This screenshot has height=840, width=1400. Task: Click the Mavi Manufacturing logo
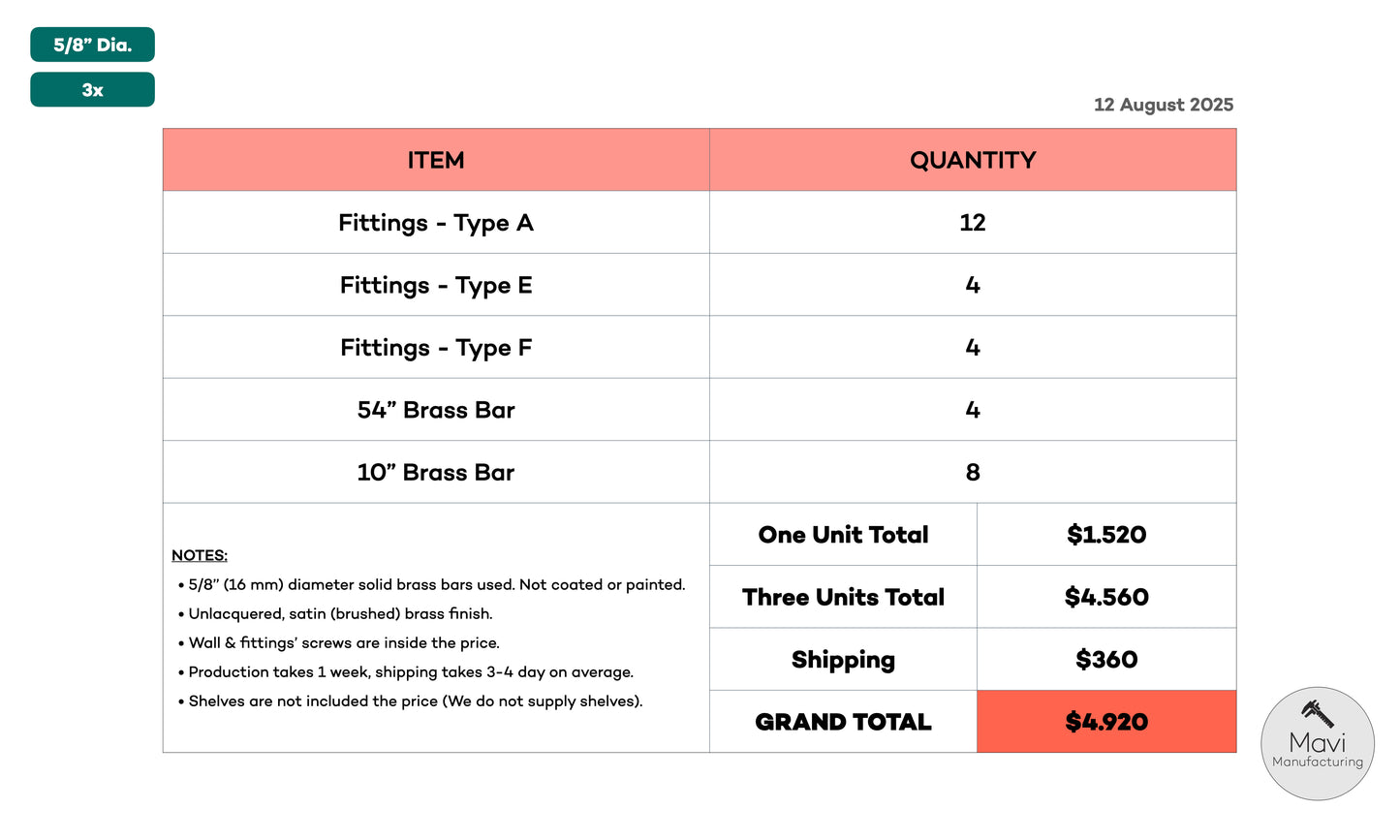pos(1318,744)
